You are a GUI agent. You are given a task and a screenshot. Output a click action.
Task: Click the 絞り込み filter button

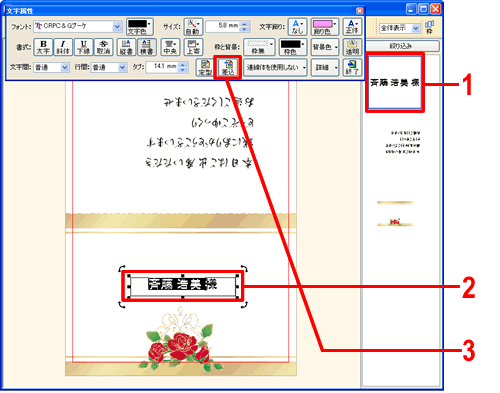(402, 46)
